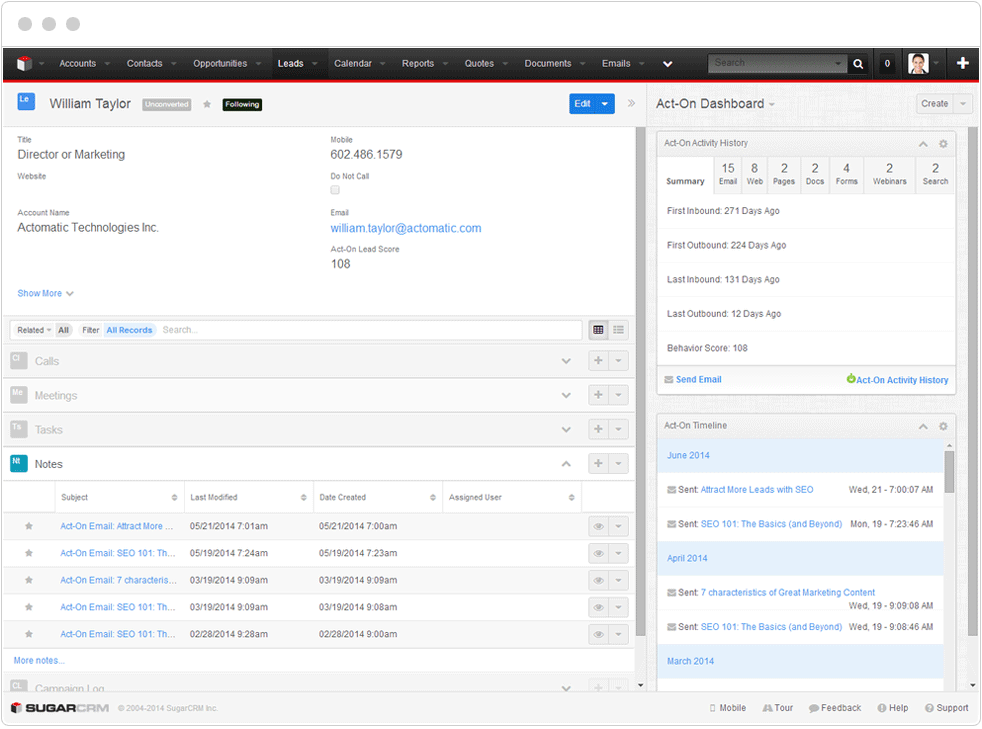Collapse the Notes subpanel chevron
The width and height of the screenshot is (982, 729).
click(x=566, y=464)
